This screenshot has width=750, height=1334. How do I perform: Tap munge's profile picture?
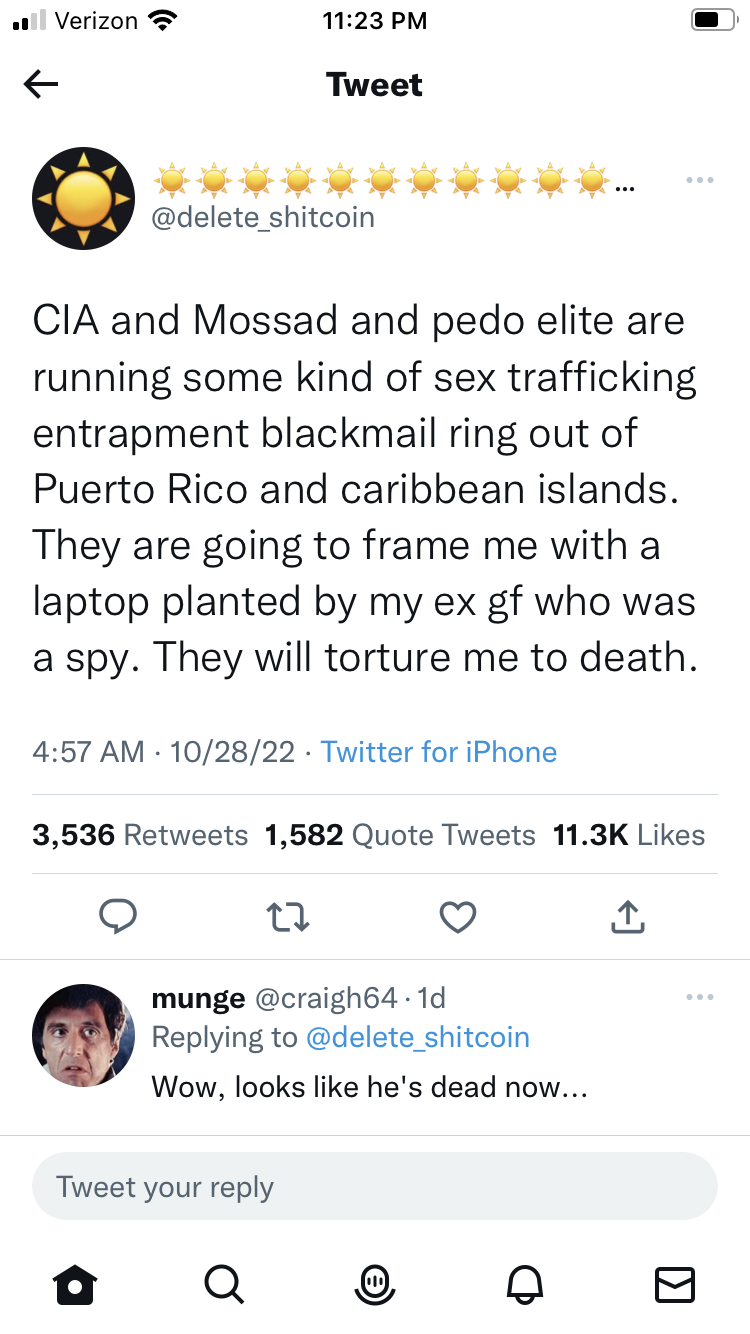click(83, 1034)
